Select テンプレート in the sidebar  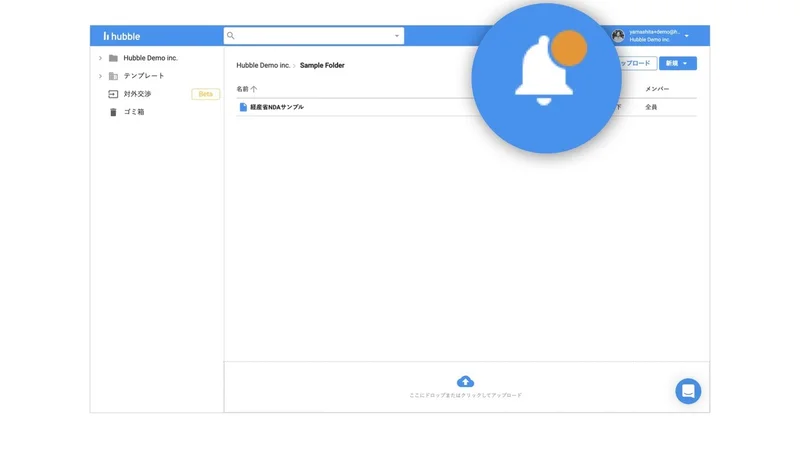coord(144,76)
